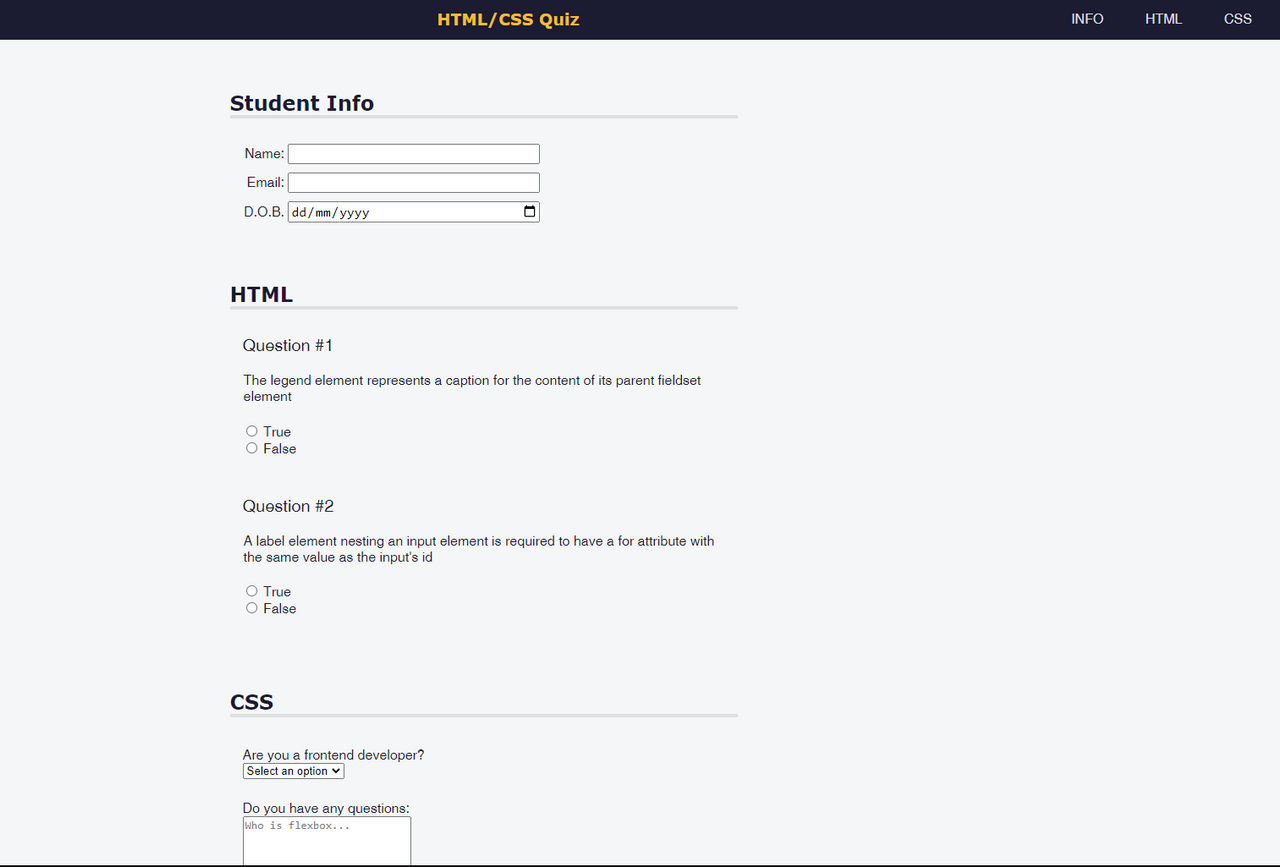Select True for Question #1
The height and width of the screenshot is (867, 1280).
(x=252, y=430)
